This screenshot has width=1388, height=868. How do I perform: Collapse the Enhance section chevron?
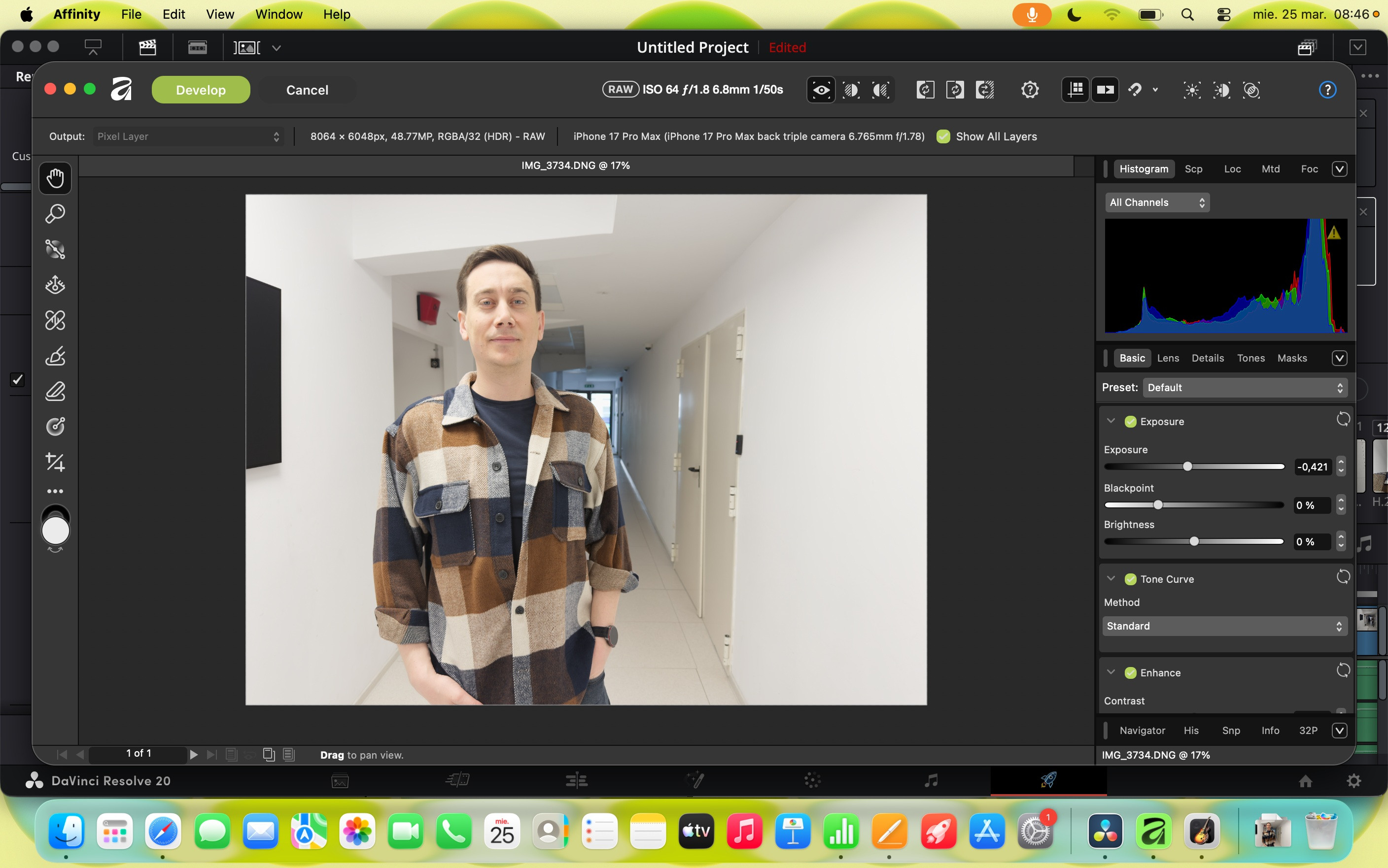pos(1111,672)
